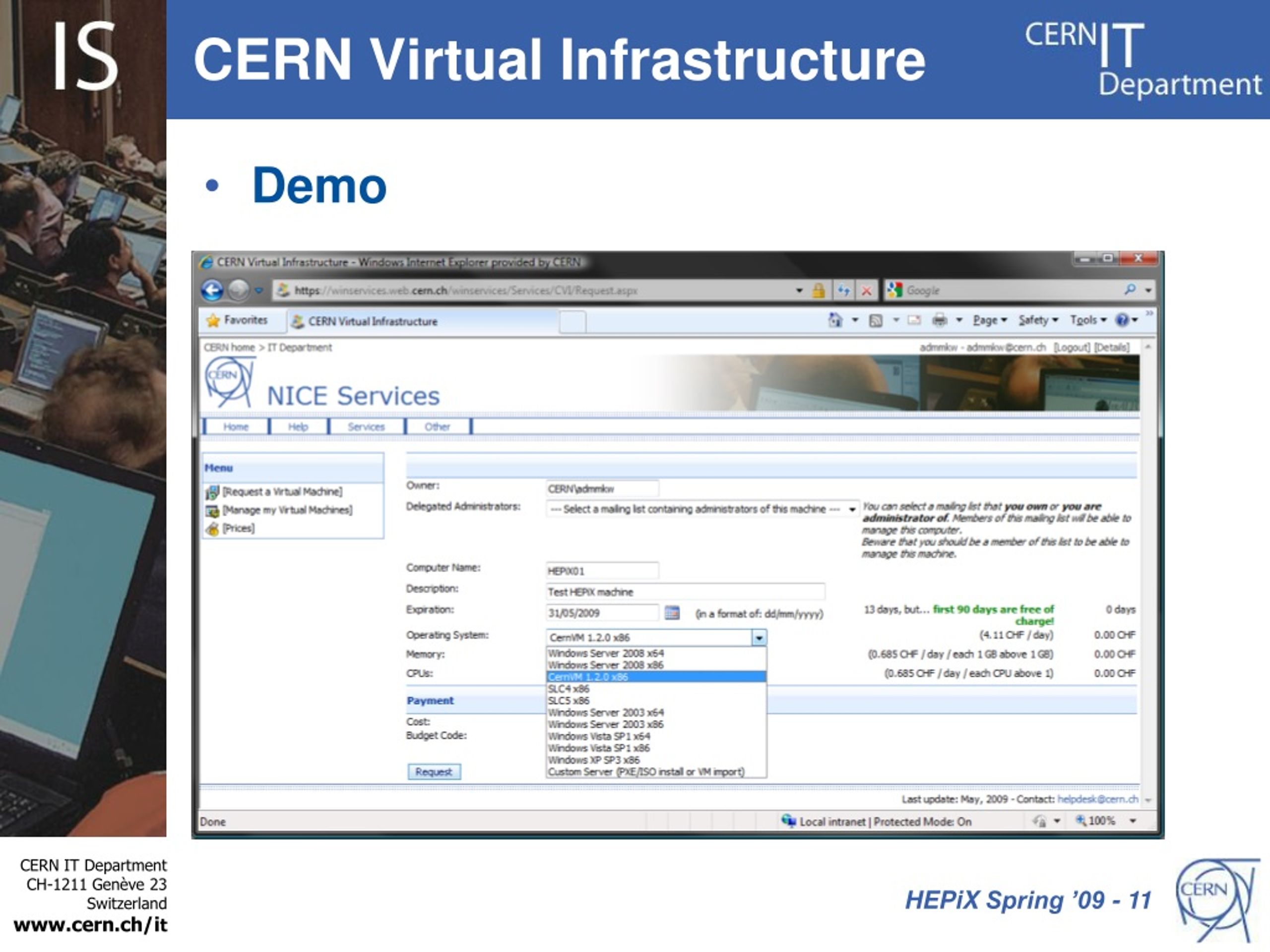Open the Delegated Administrators mailing list dropdown
Screen dimensions: 1270x952
pos(702,509)
